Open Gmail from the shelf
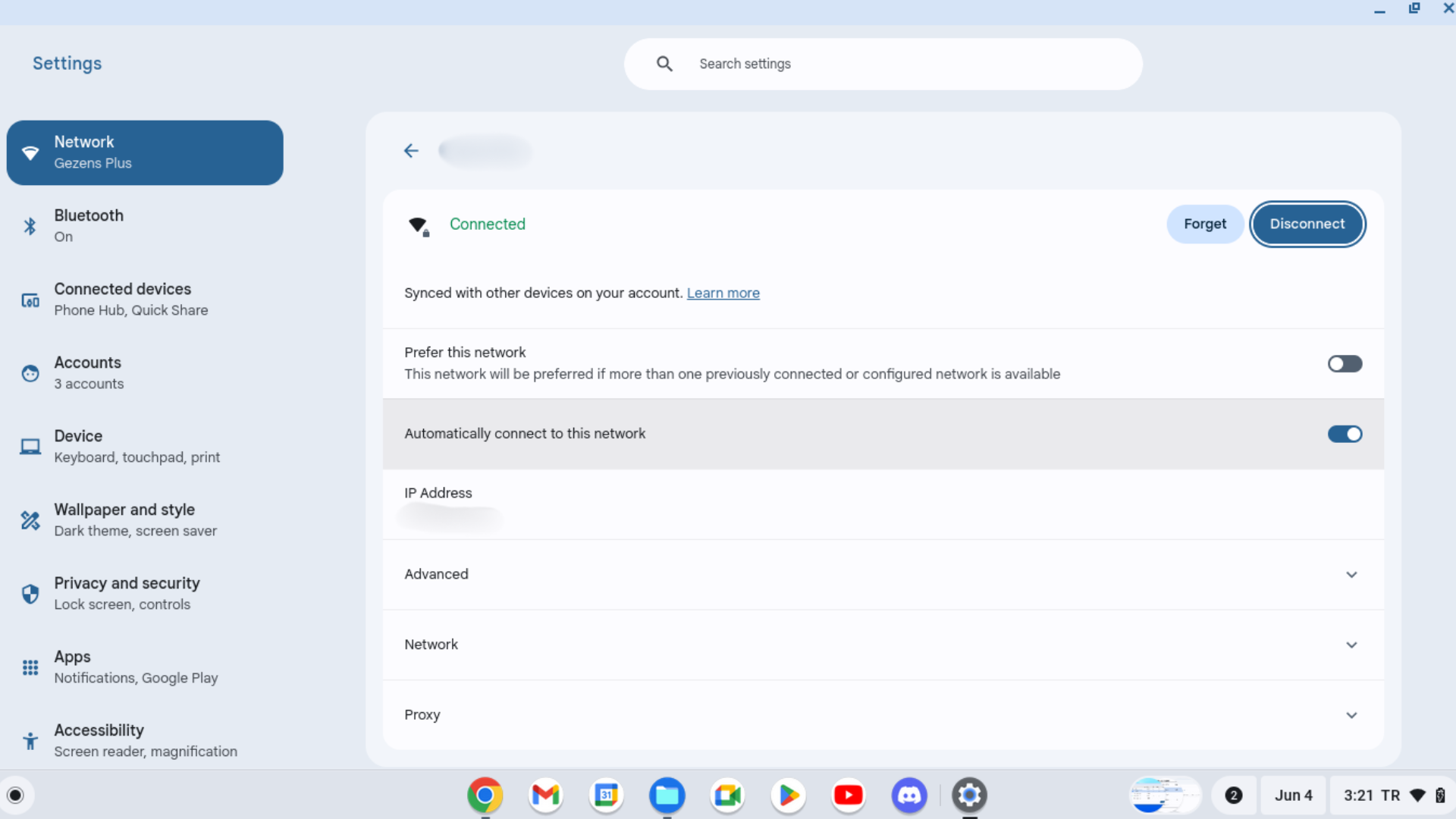Viewport: 1456px width, 819px height. point(546,795)
